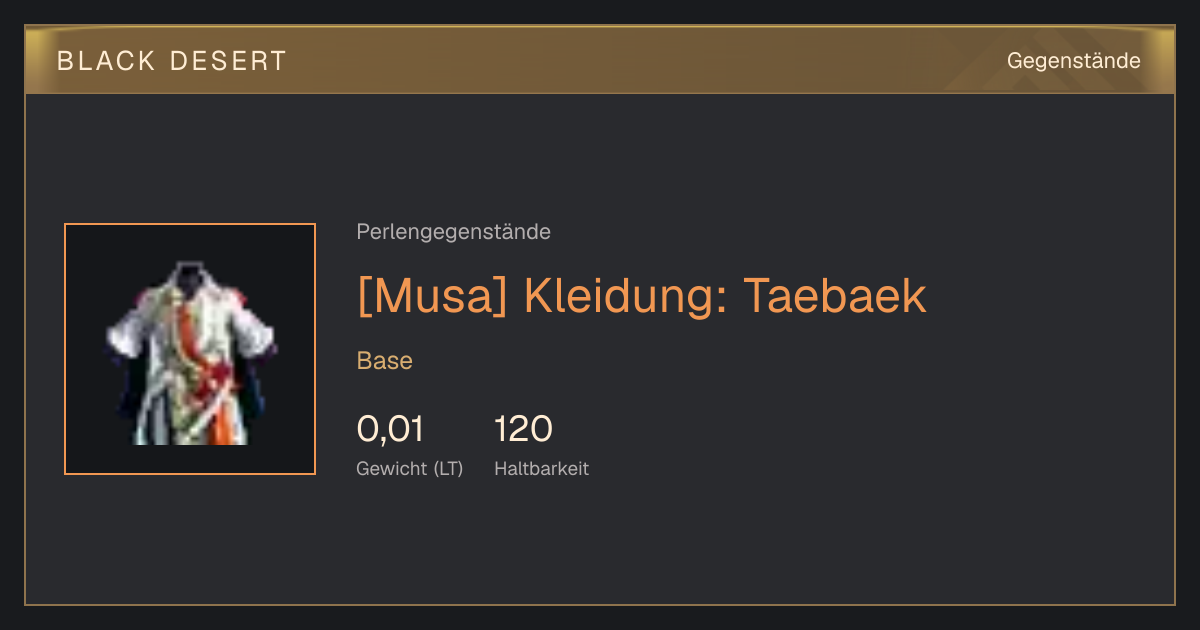Click the 120 durability value
The image size is (1200, 630).
pyautogui.click(x=524, y=429)
